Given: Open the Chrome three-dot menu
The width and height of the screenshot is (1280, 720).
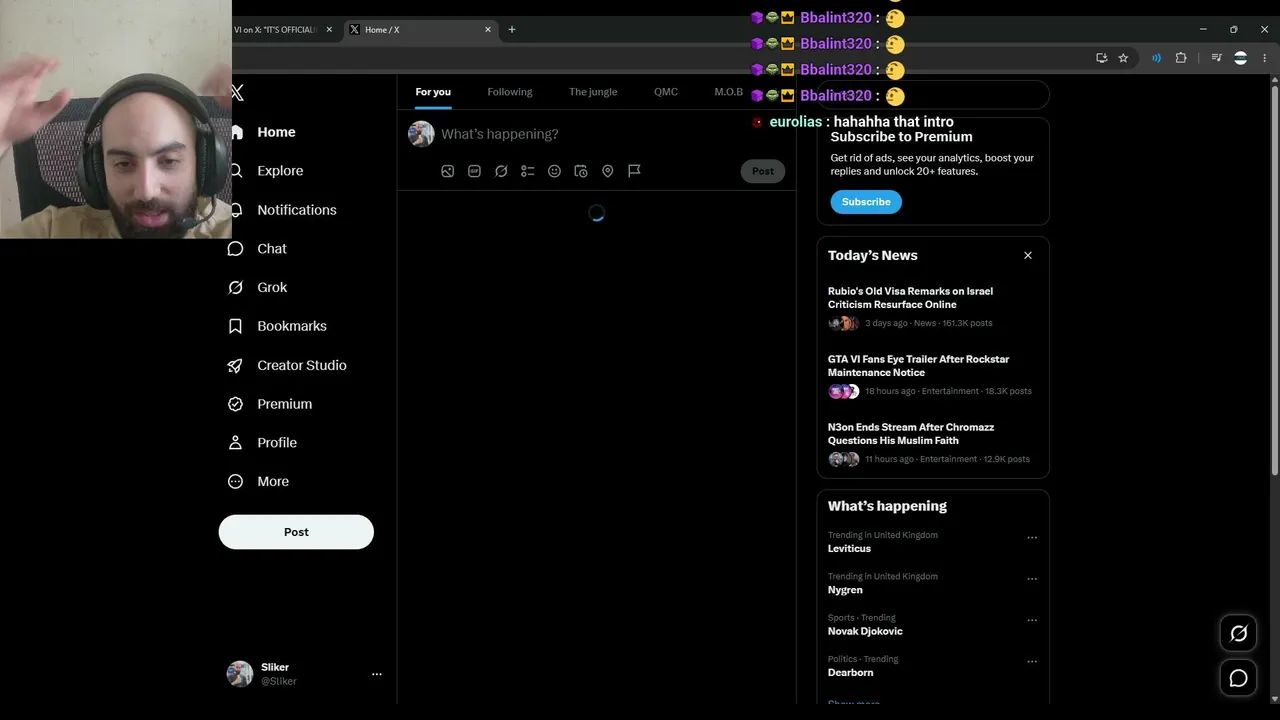Looking at the screenshot, I should pyautogui.click(x=1264, y=58).
